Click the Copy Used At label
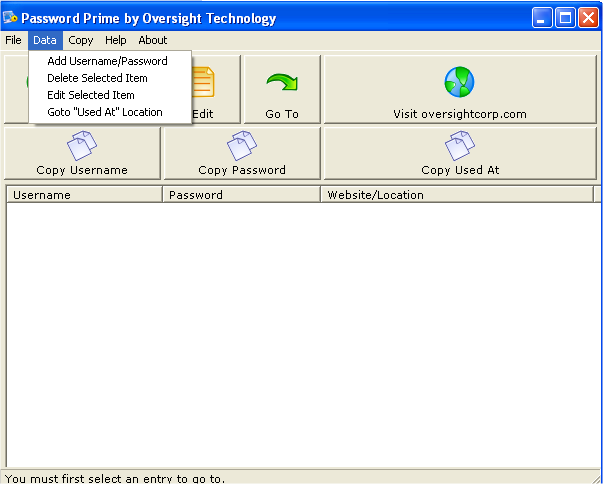 (460, 170)
